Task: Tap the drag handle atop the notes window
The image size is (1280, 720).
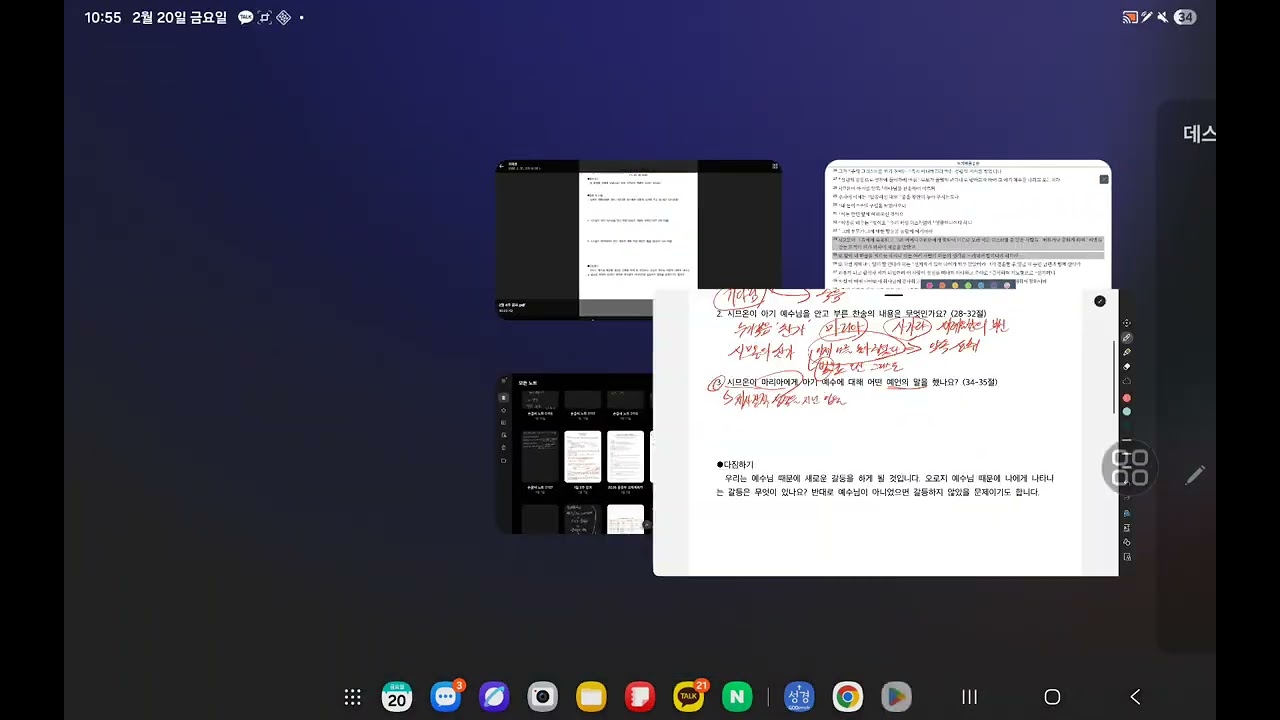Action: 893,295
